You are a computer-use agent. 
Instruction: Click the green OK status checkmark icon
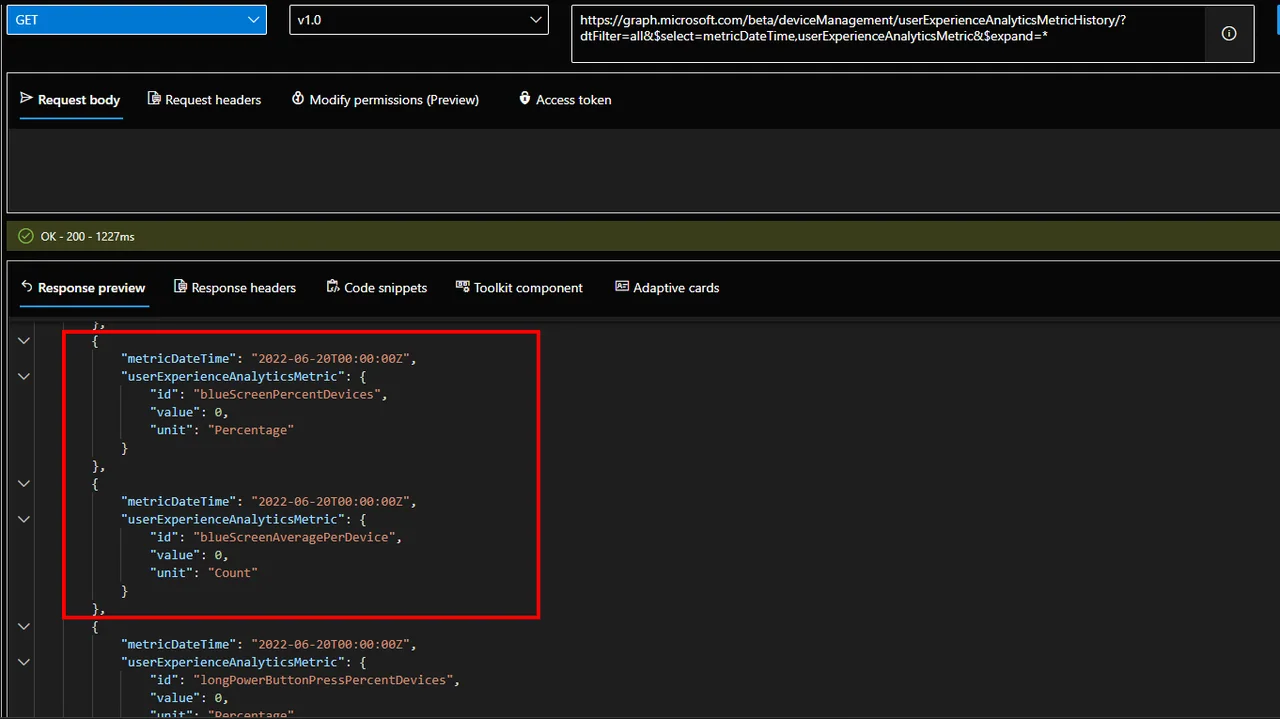(x=26, y=237)
